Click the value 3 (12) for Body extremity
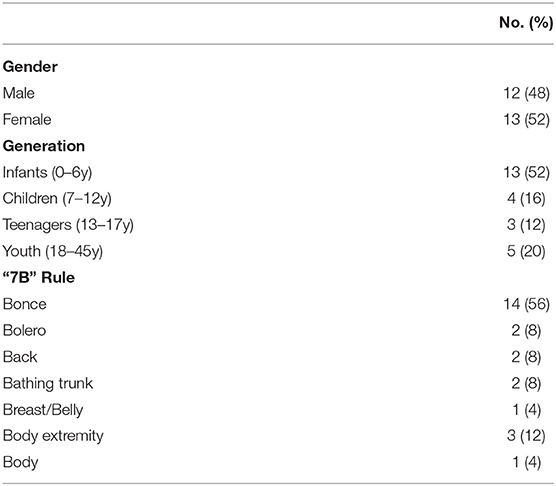The height and width of the screenshot is (486, 556). point(526,436)
